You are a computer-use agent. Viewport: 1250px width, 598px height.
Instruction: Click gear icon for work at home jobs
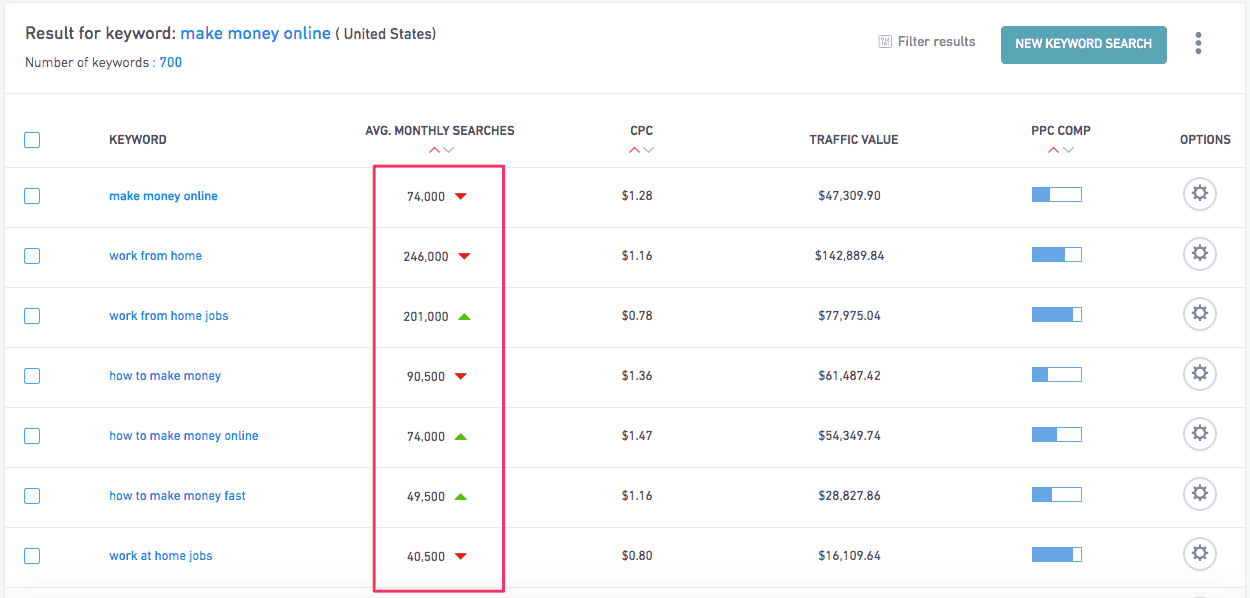(1200, 555)
